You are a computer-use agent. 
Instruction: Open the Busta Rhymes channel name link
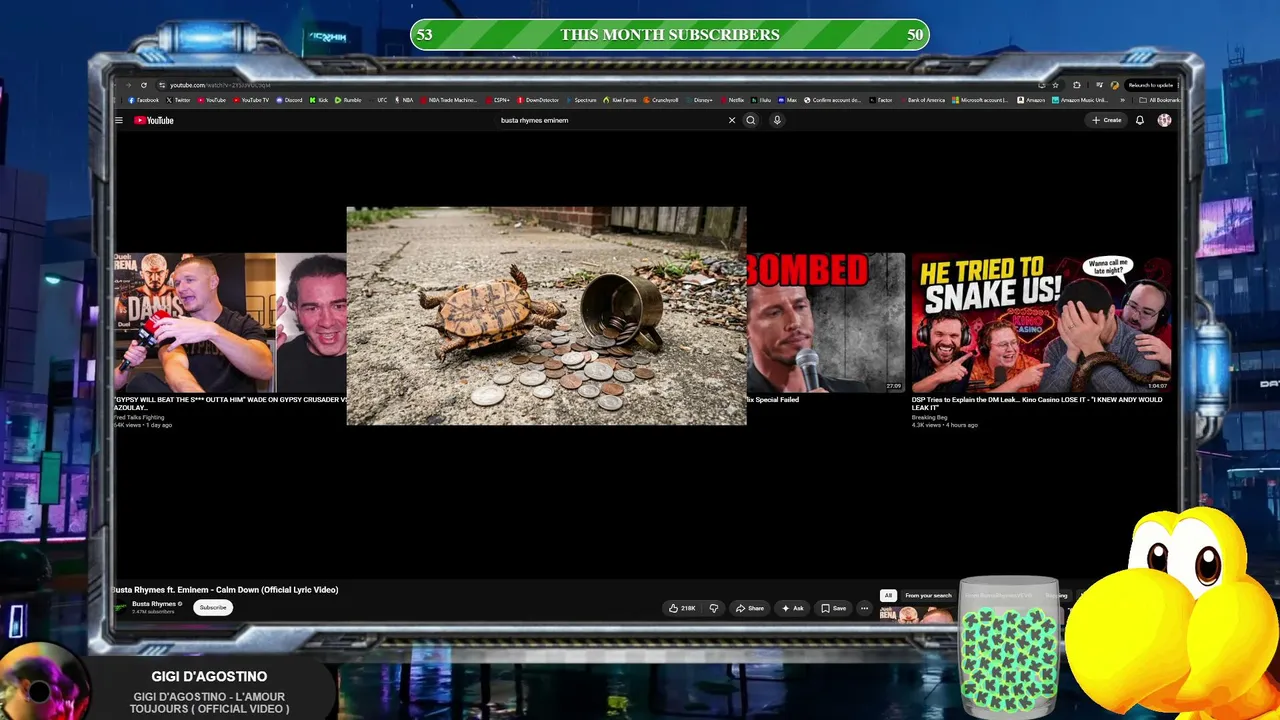[154, 604]
